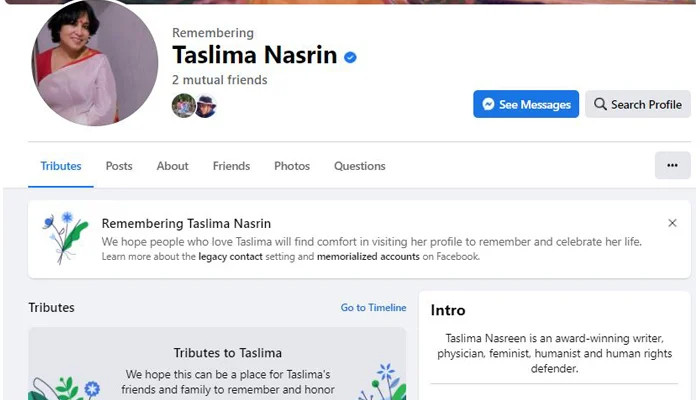Click the Messenger icon in See Messages
The width and height of the screenshot is (700, 400).
click(488, 104)
